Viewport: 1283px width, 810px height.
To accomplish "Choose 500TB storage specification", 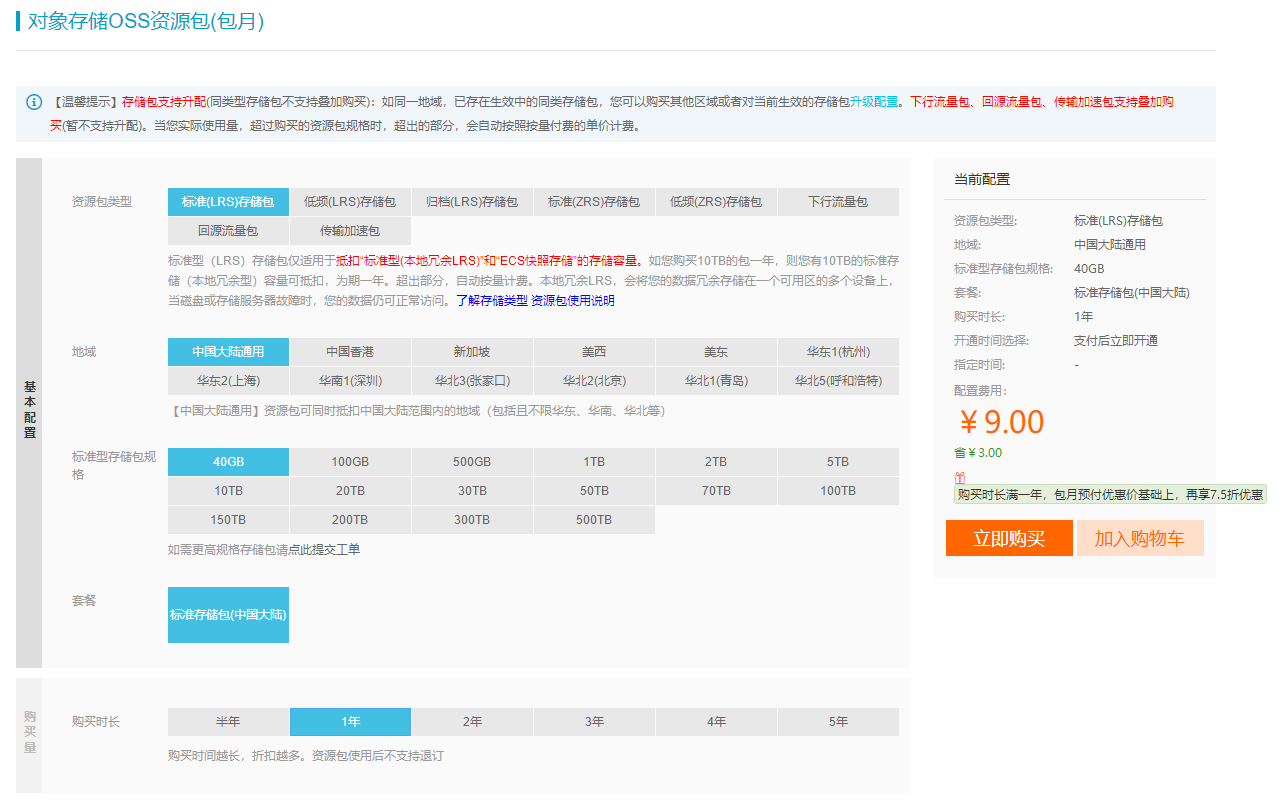I will tap(594, 520).
